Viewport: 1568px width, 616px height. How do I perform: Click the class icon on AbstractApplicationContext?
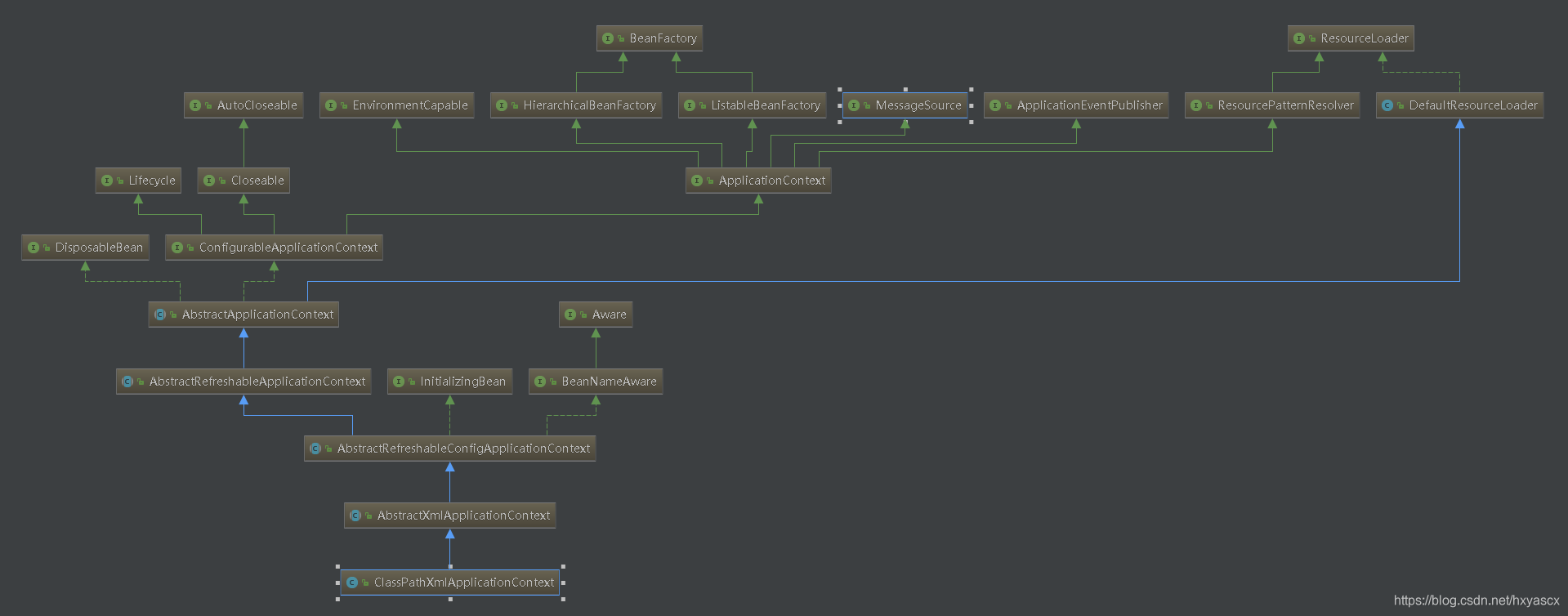tap(160, 315)
